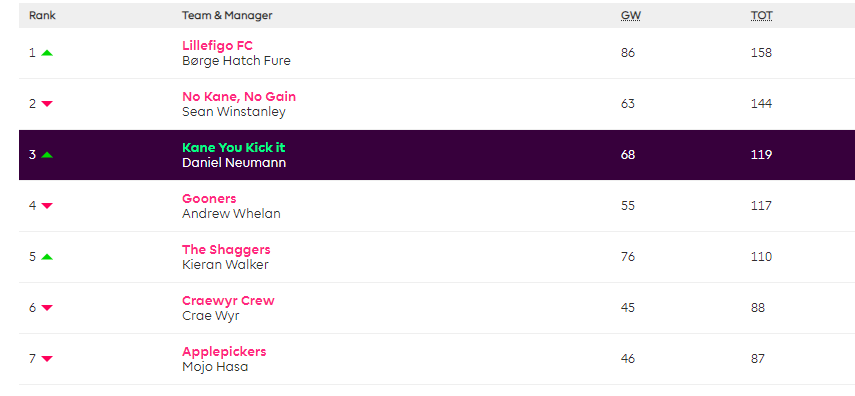Open Kane You Kick it team
855x396 pixels.
(233, 148)
